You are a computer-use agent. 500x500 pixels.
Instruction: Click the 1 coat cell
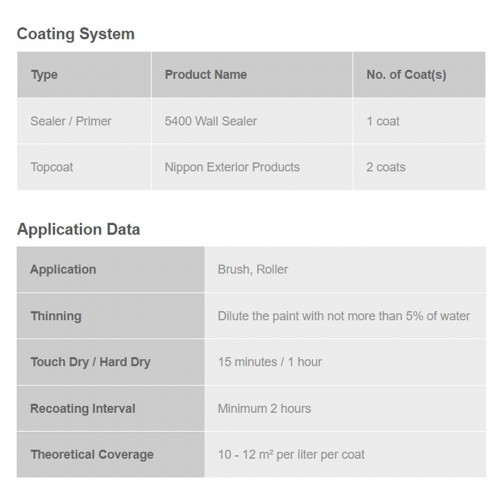(419, 121)
